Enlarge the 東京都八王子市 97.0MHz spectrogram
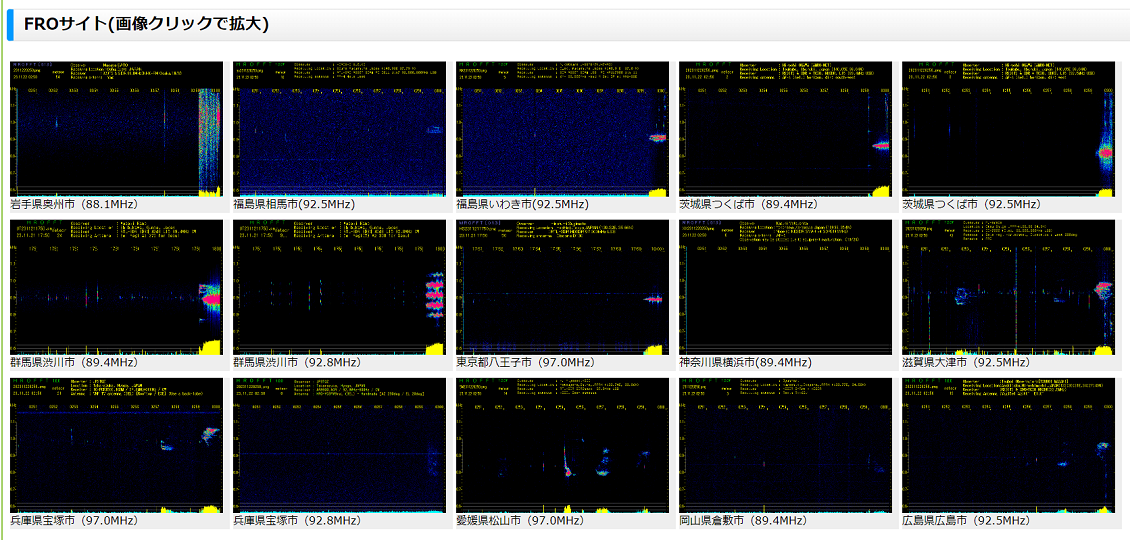1130x540 pixels. click(562, 288)
